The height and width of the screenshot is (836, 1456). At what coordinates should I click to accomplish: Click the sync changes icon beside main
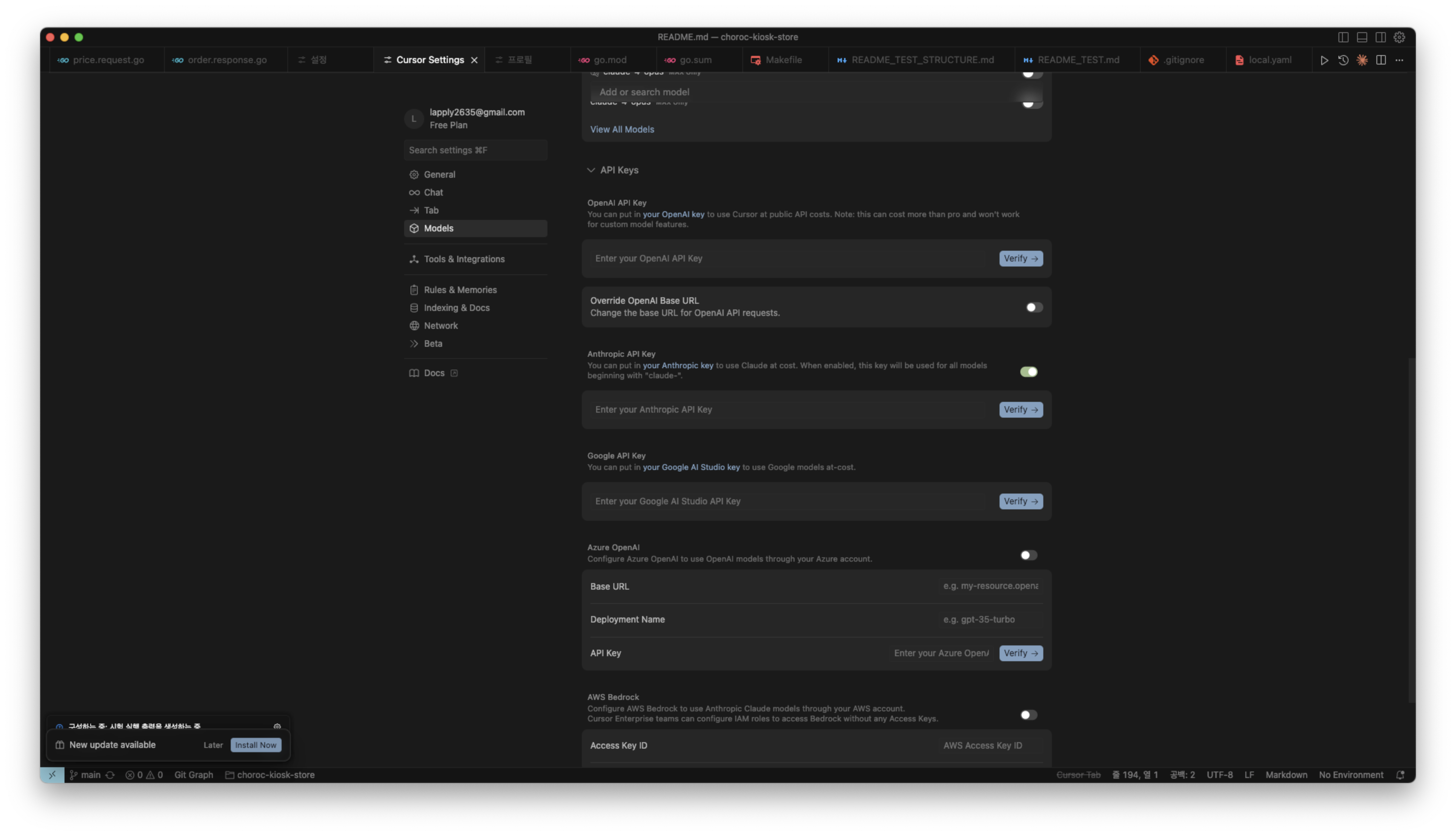[110, 775]
